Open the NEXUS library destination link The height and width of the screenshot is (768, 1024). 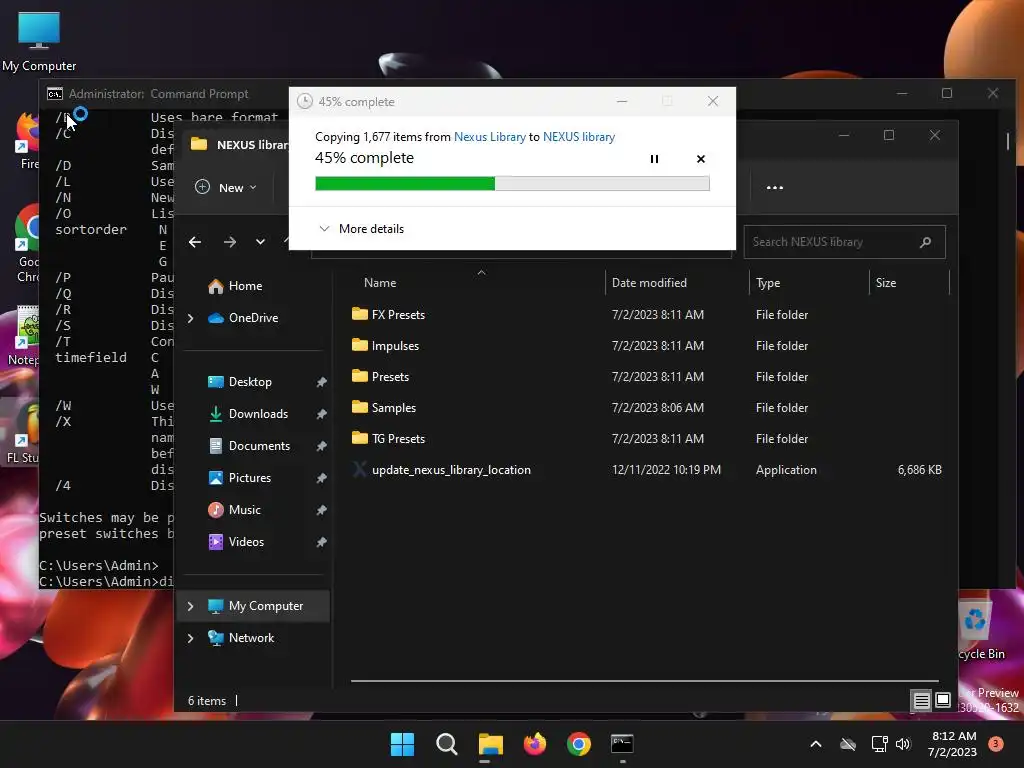point(579,136)
